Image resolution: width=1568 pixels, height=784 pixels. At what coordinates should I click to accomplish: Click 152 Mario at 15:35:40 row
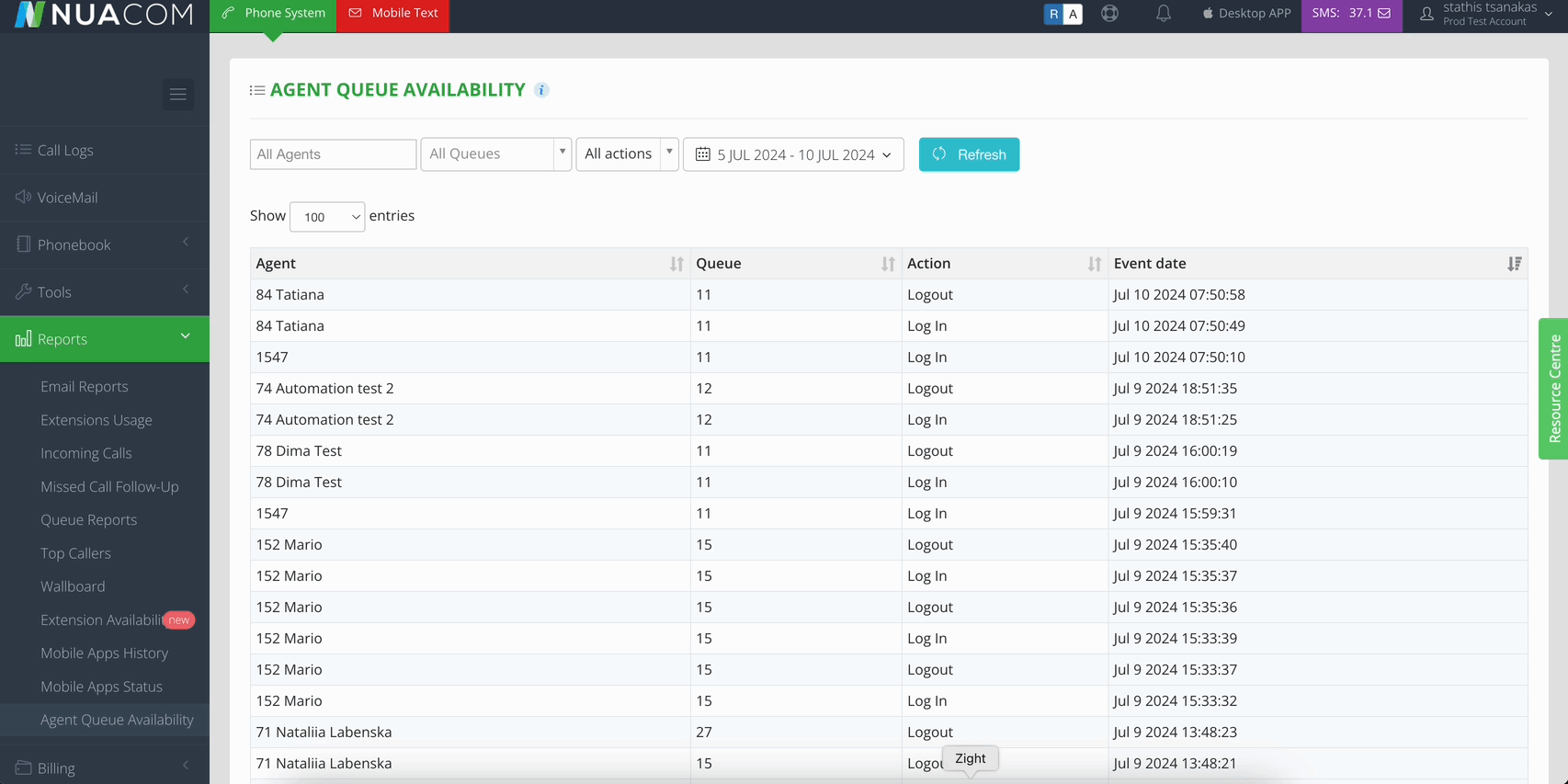289,545
